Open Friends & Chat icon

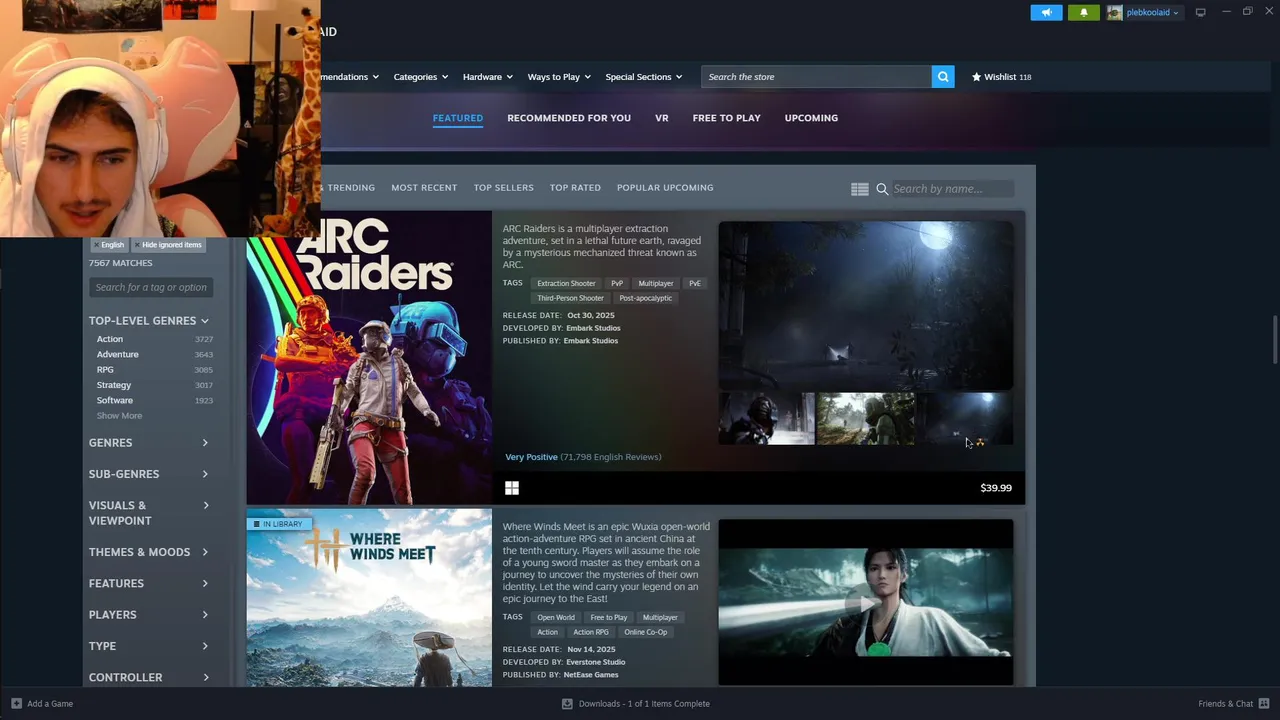(x=1263, y=703)
